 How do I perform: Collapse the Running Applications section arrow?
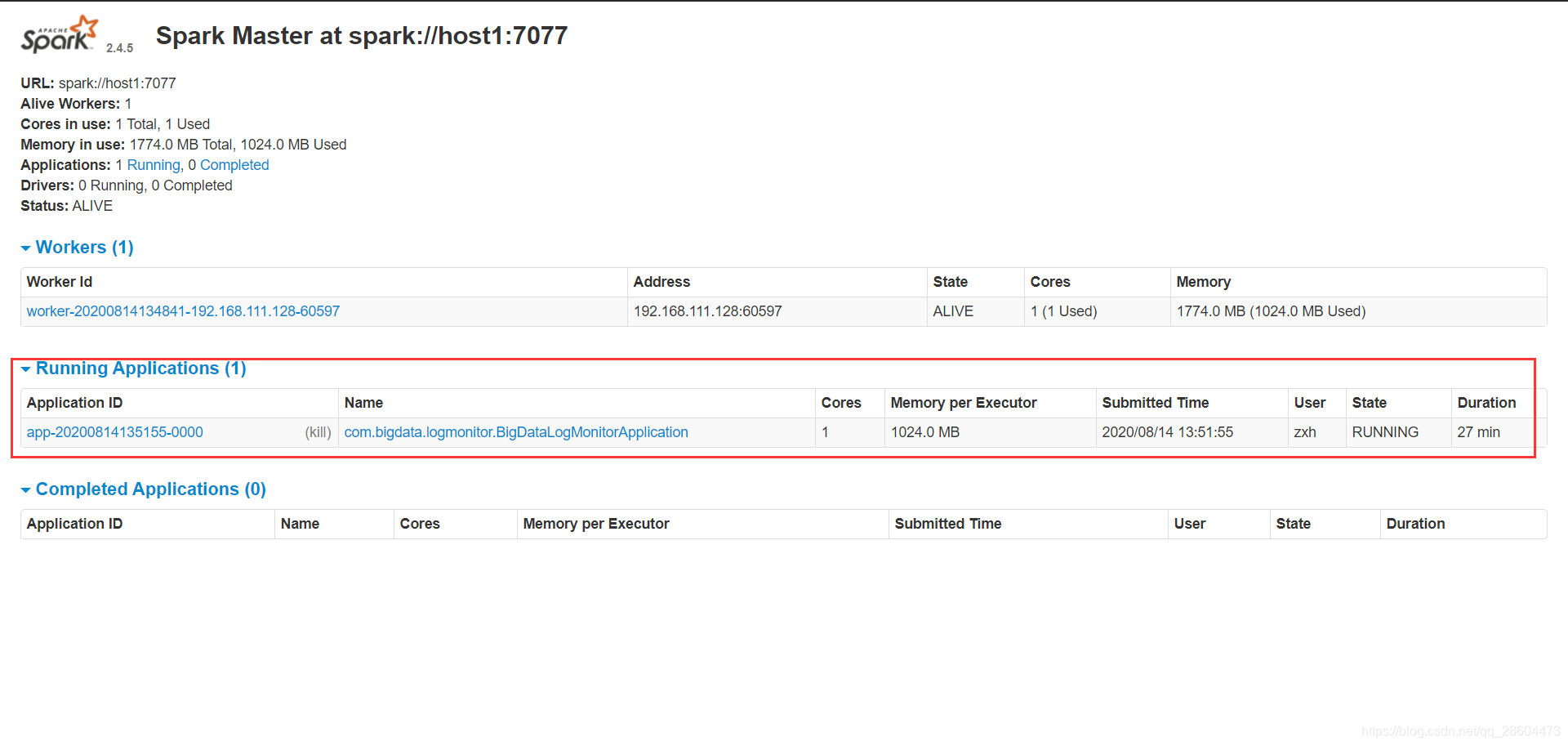click(26, 369)
